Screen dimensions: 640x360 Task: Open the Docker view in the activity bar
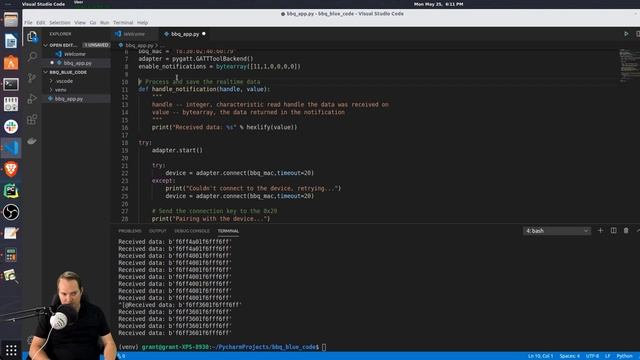[x=32, y=141]
